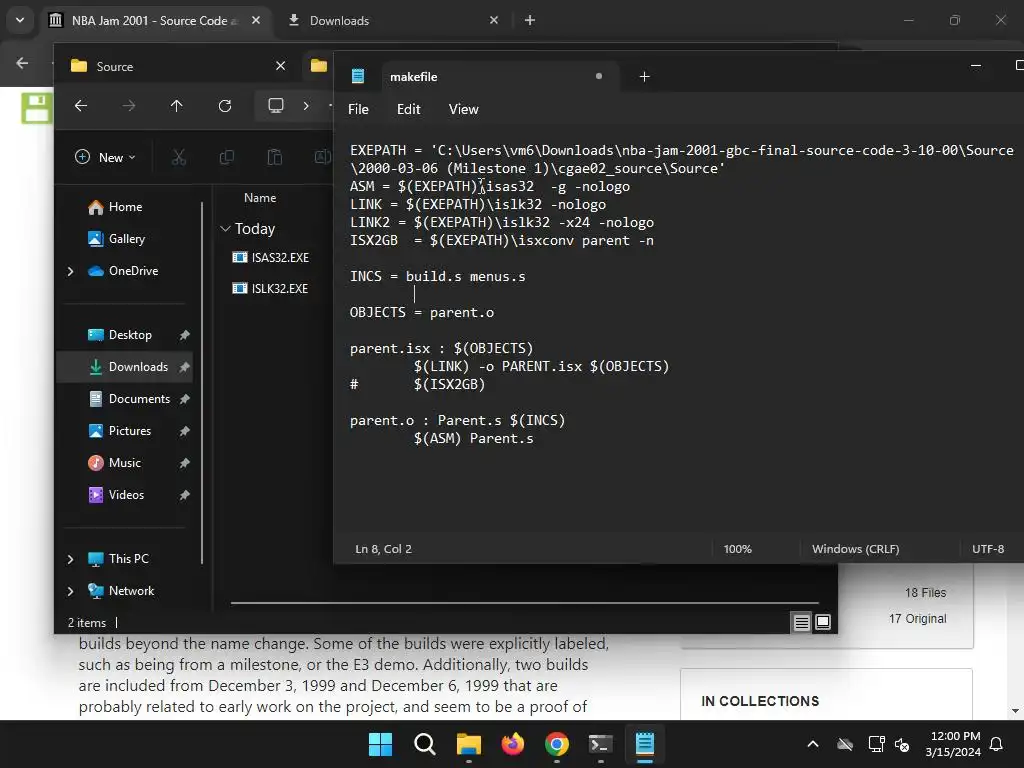Click Notepad app icon in title bar
The width and height of the screenshot is (1024, 768).
click(x=358, y=76)
